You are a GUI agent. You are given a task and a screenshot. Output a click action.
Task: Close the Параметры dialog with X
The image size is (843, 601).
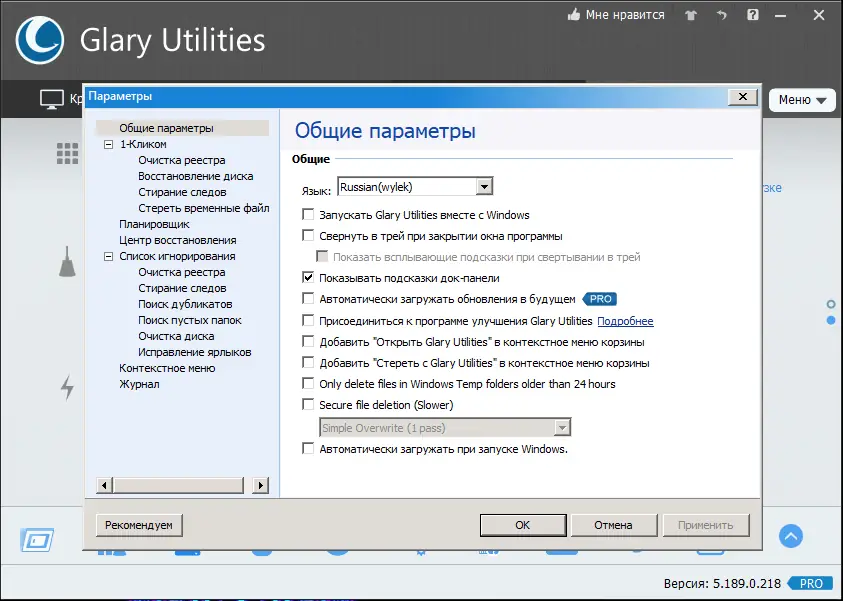(742, 97)
